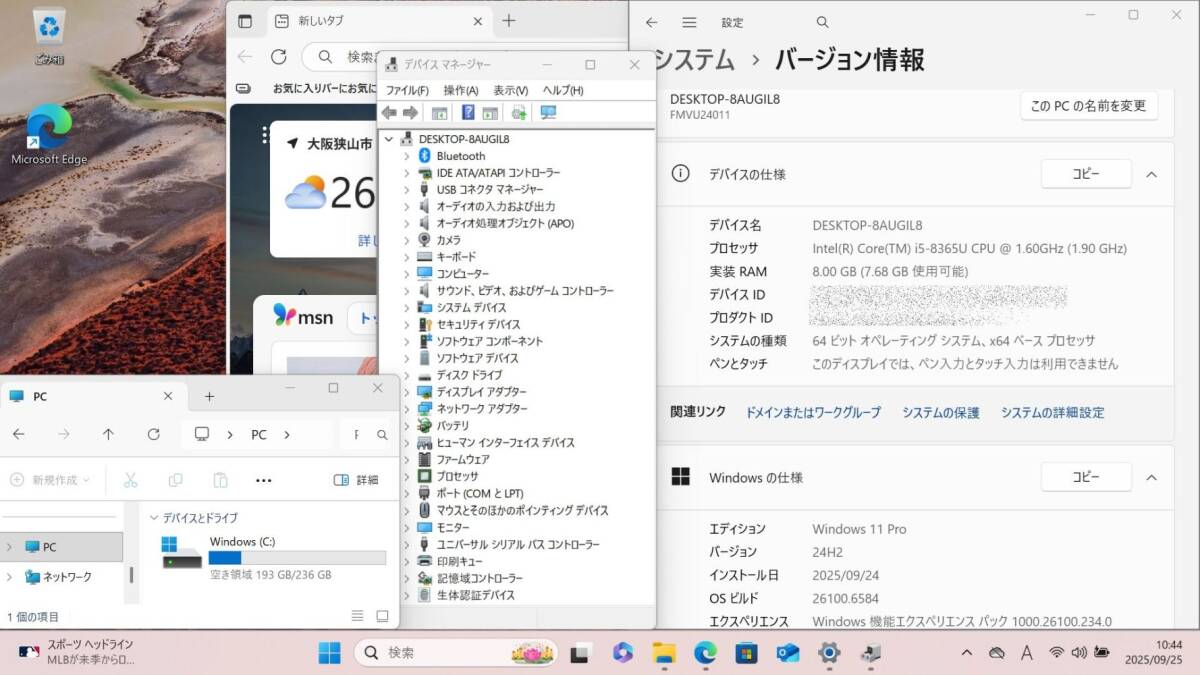This screenshot has height=675, width=1200.
Task: Click the up arrow in File Explorer
Action: (x=108, y=434)
